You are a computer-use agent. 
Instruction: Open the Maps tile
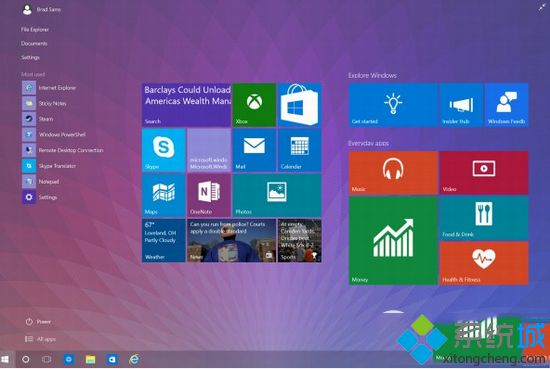point(163,195)
